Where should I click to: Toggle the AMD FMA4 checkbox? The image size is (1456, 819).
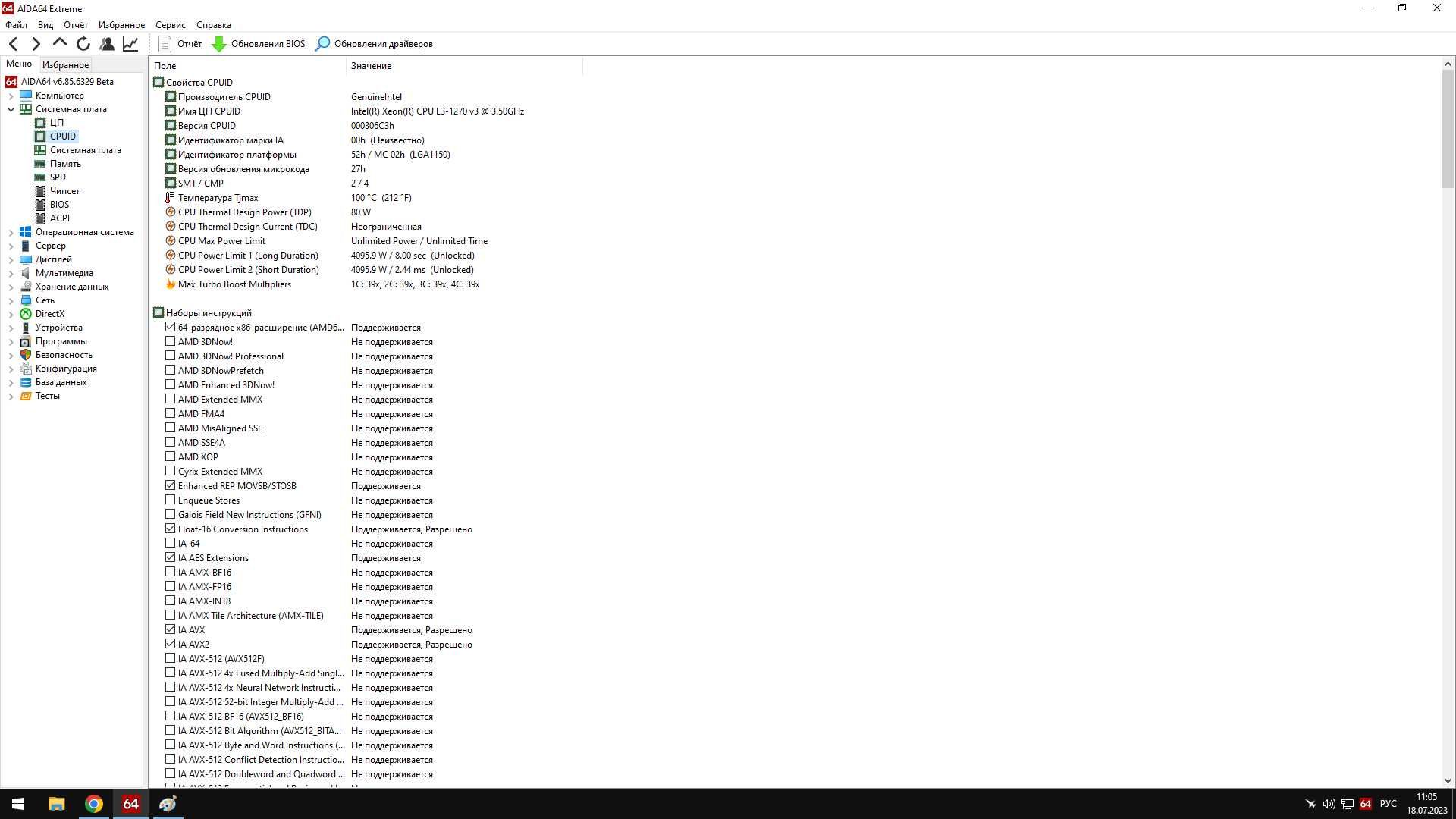coord(170,414)
